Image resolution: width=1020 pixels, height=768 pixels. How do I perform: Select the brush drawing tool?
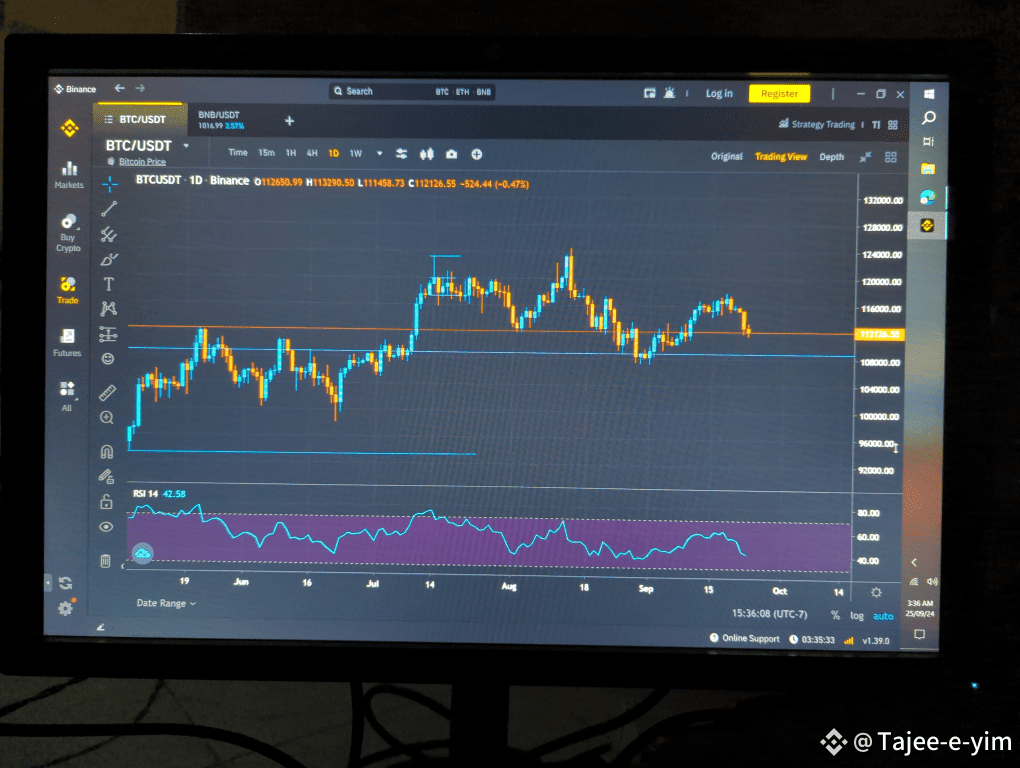pos(109,259)
